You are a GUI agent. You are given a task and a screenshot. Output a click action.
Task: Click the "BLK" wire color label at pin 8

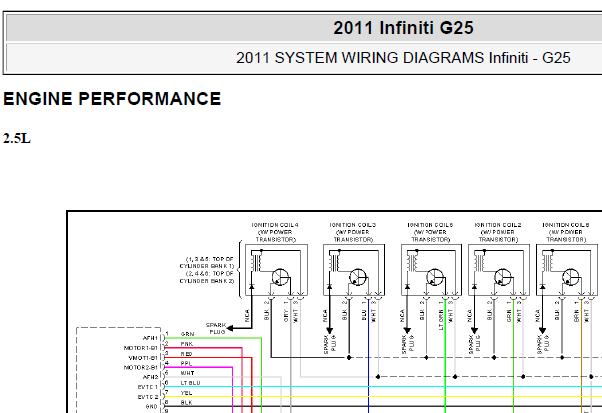[x=187, y=403]
